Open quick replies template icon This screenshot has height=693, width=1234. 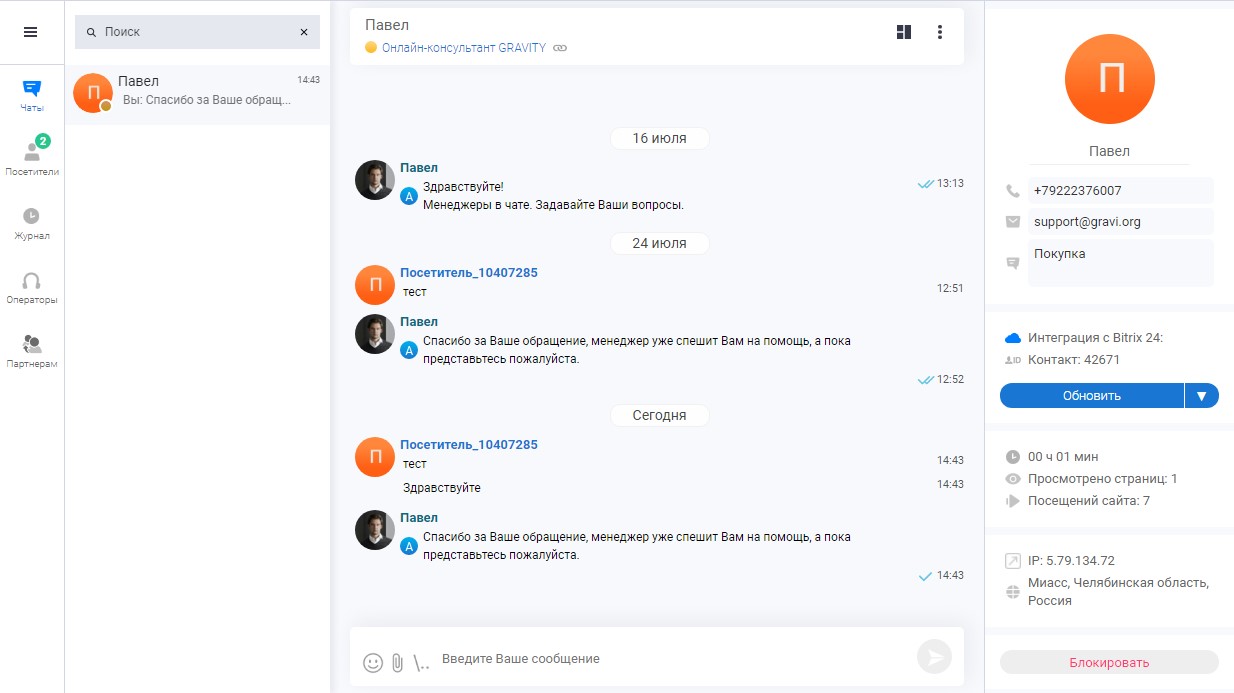tap(421, 662)
